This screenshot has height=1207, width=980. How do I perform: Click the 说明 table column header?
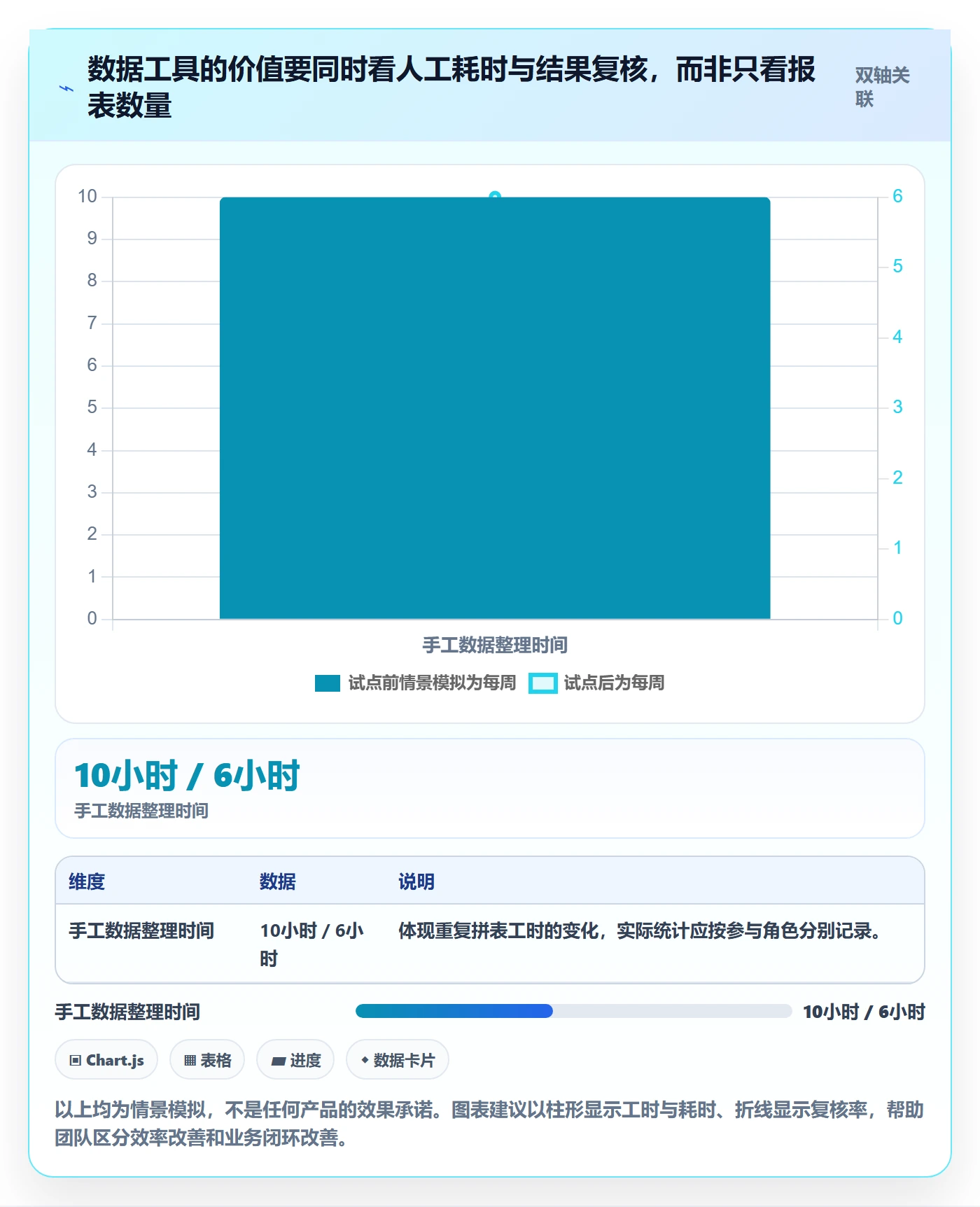pos(416,881)
